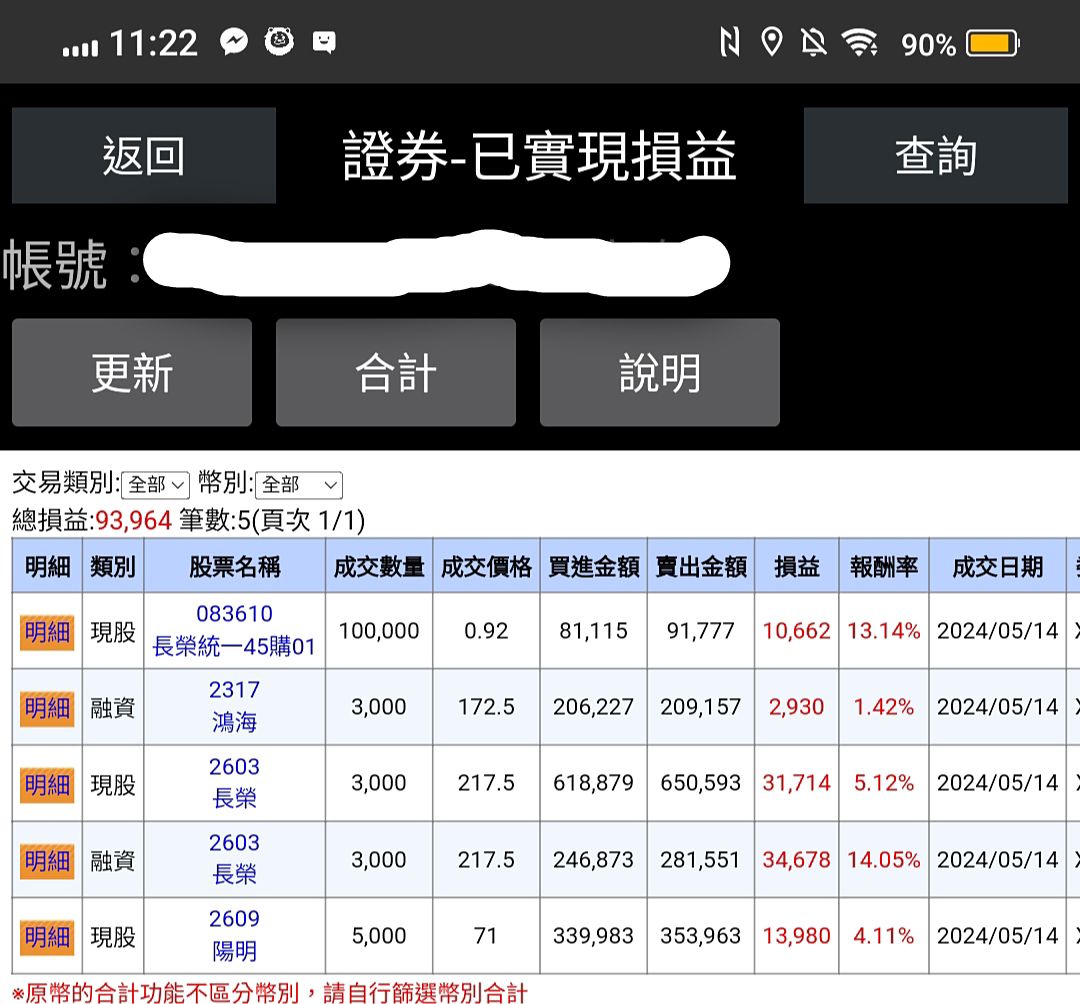Click price cell 172.5
1080x1004 pixels.
click(486, 707)
